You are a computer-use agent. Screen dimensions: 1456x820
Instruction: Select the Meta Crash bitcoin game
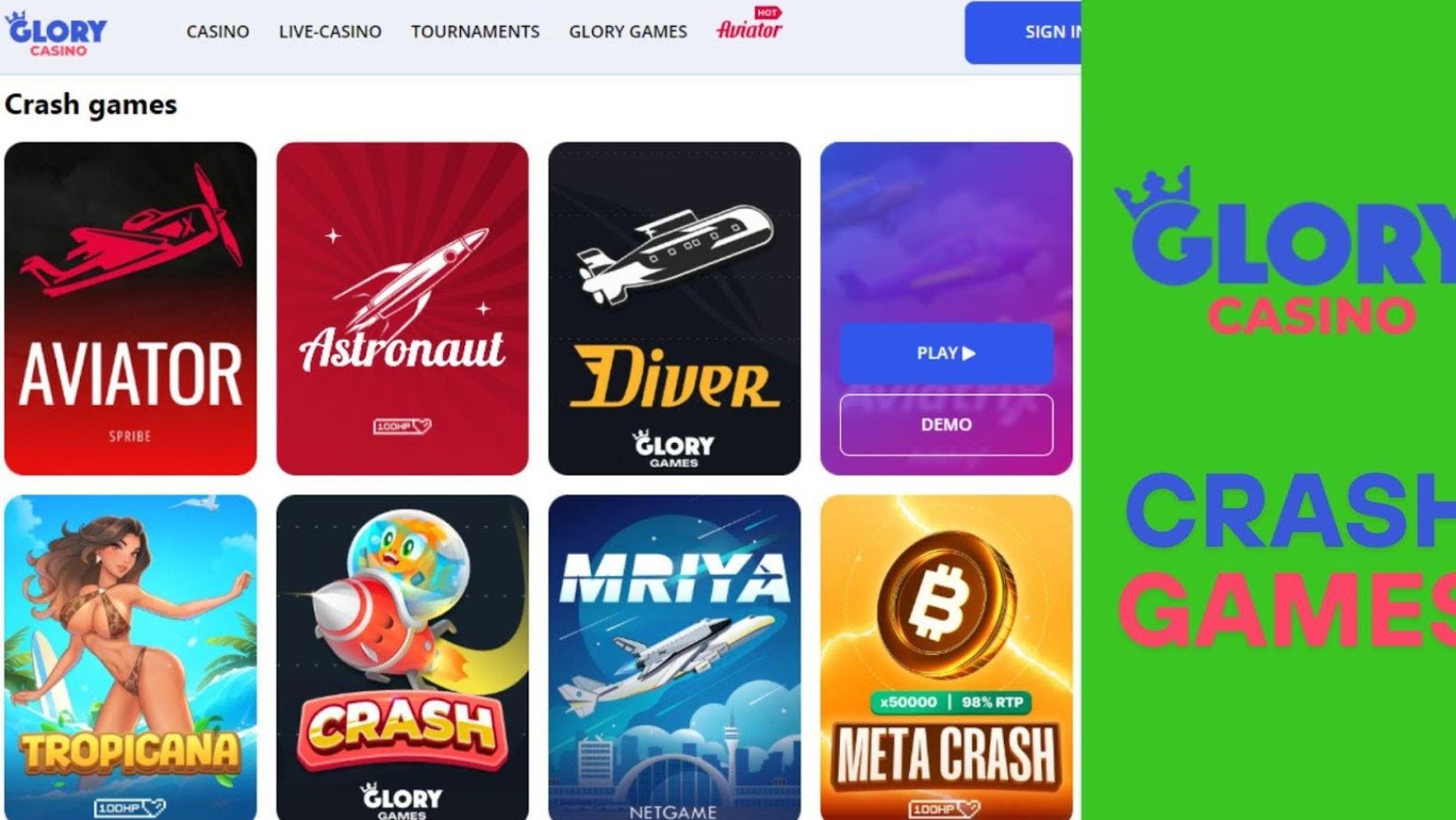(946, 658)
